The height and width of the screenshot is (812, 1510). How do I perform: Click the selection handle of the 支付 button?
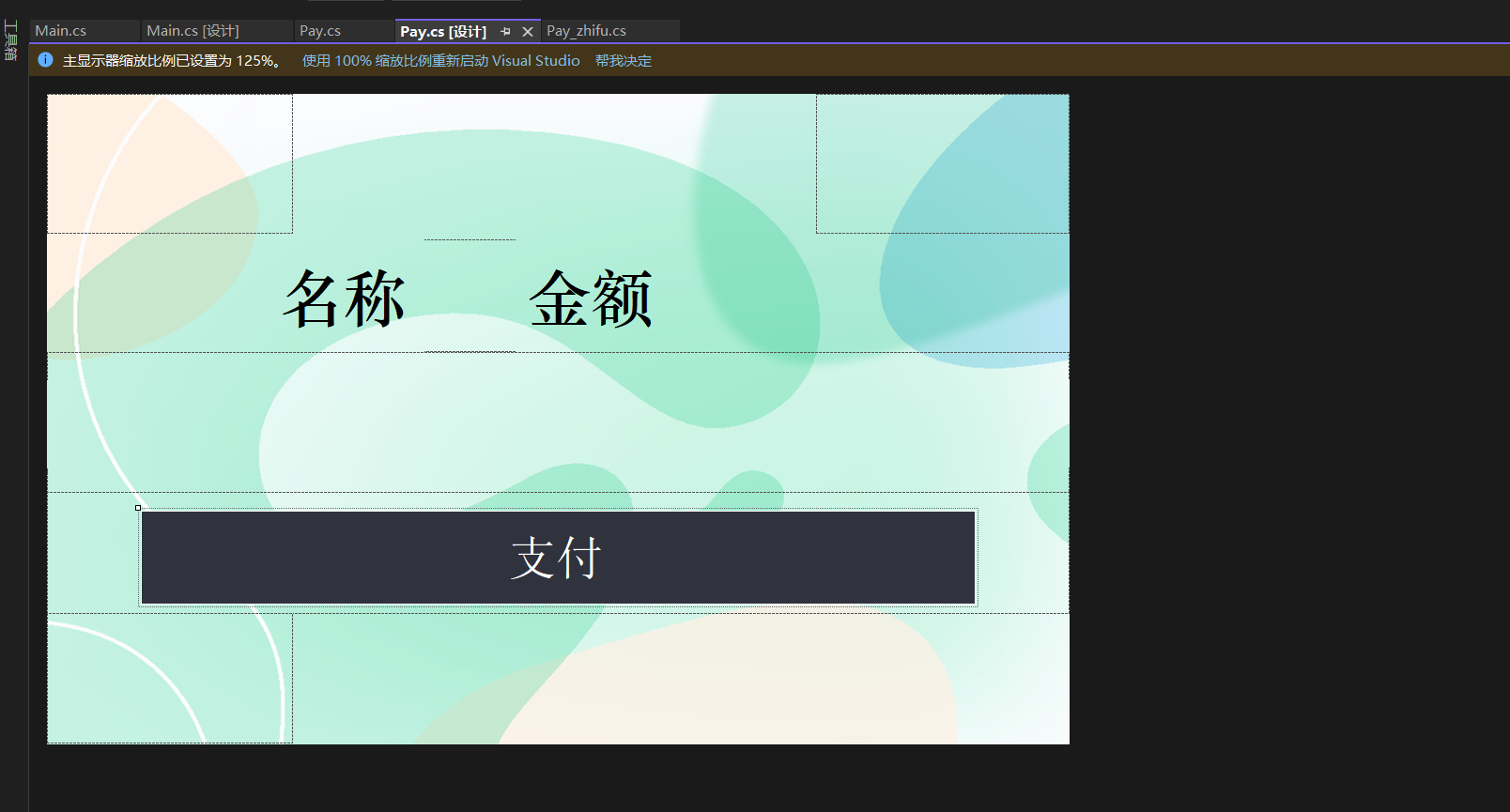pyautogui.click(x=138, y=508)
